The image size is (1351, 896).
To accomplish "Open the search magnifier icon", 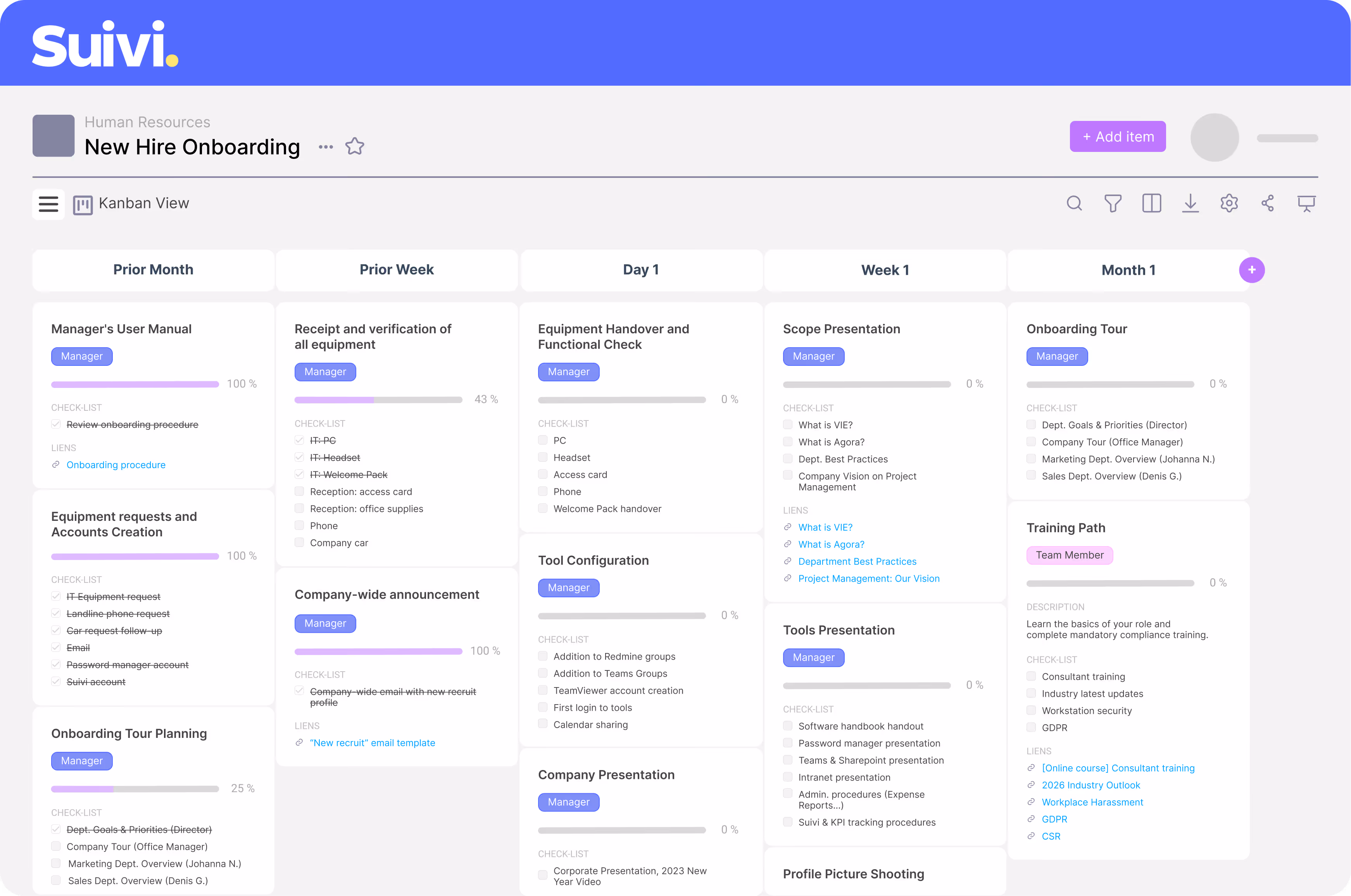I will pyautogui.click(x=1074, y=203).
